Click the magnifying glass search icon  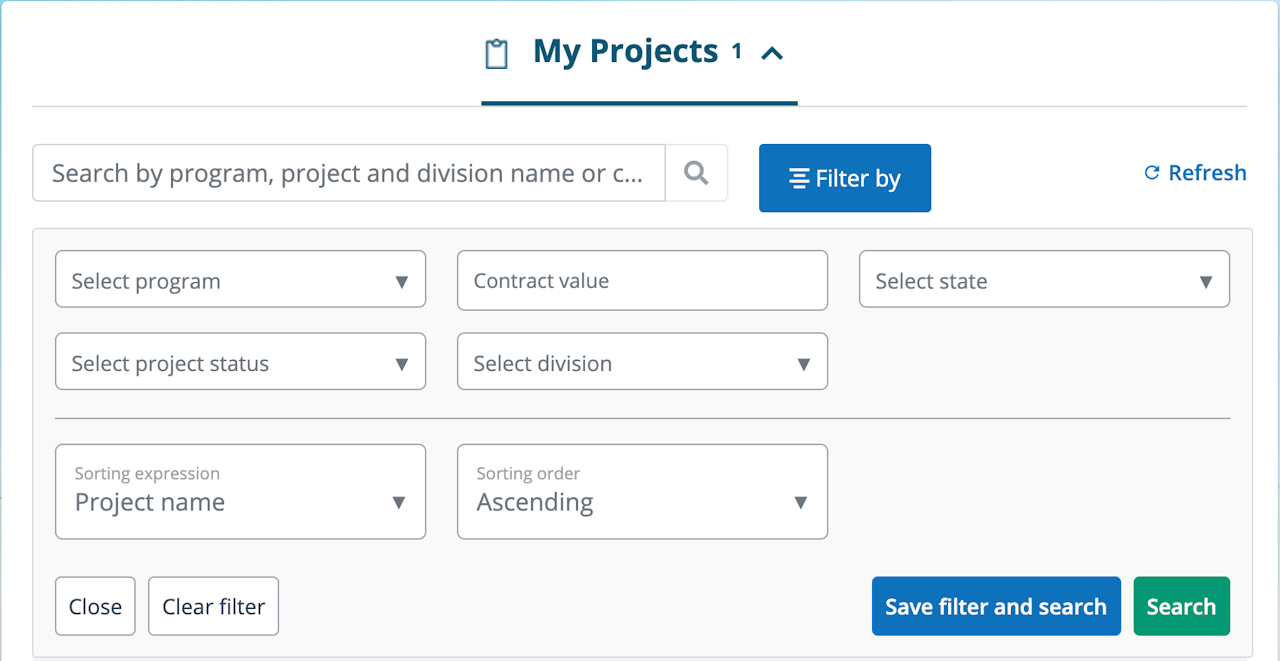click(x=696, y=173)
